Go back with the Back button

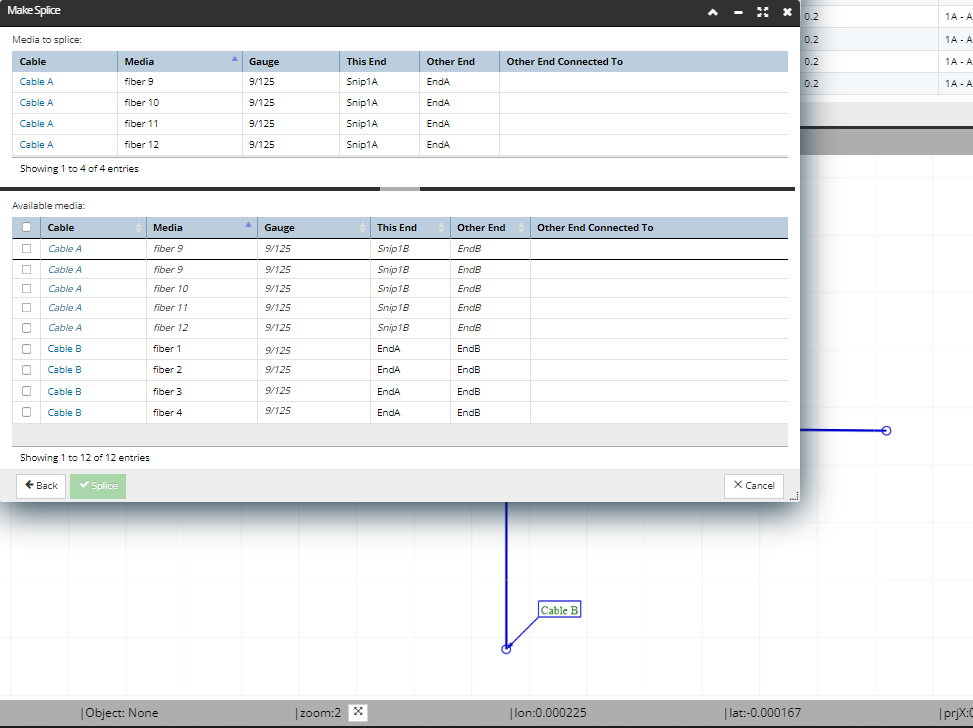coord(41,486)
